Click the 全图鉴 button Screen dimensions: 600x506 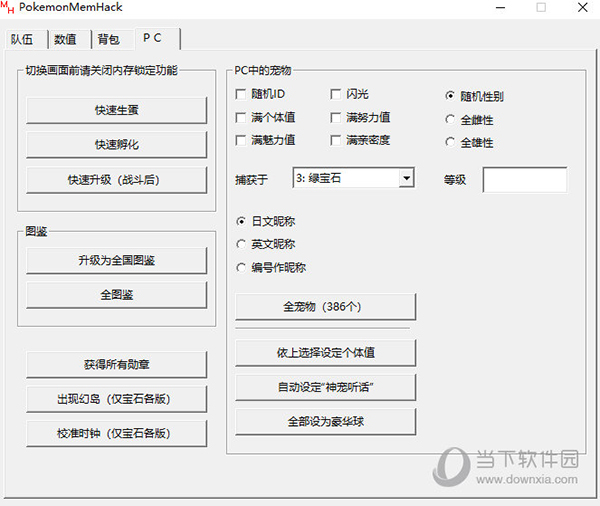pos(117,295)
